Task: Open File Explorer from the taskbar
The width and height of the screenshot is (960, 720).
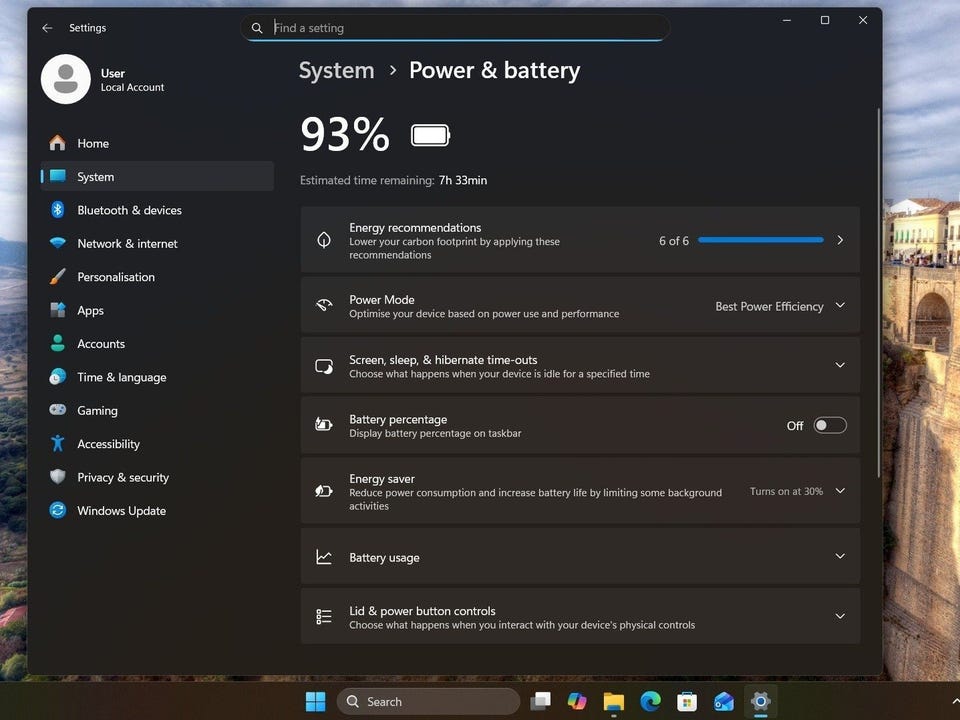Action: pos(613,702)
